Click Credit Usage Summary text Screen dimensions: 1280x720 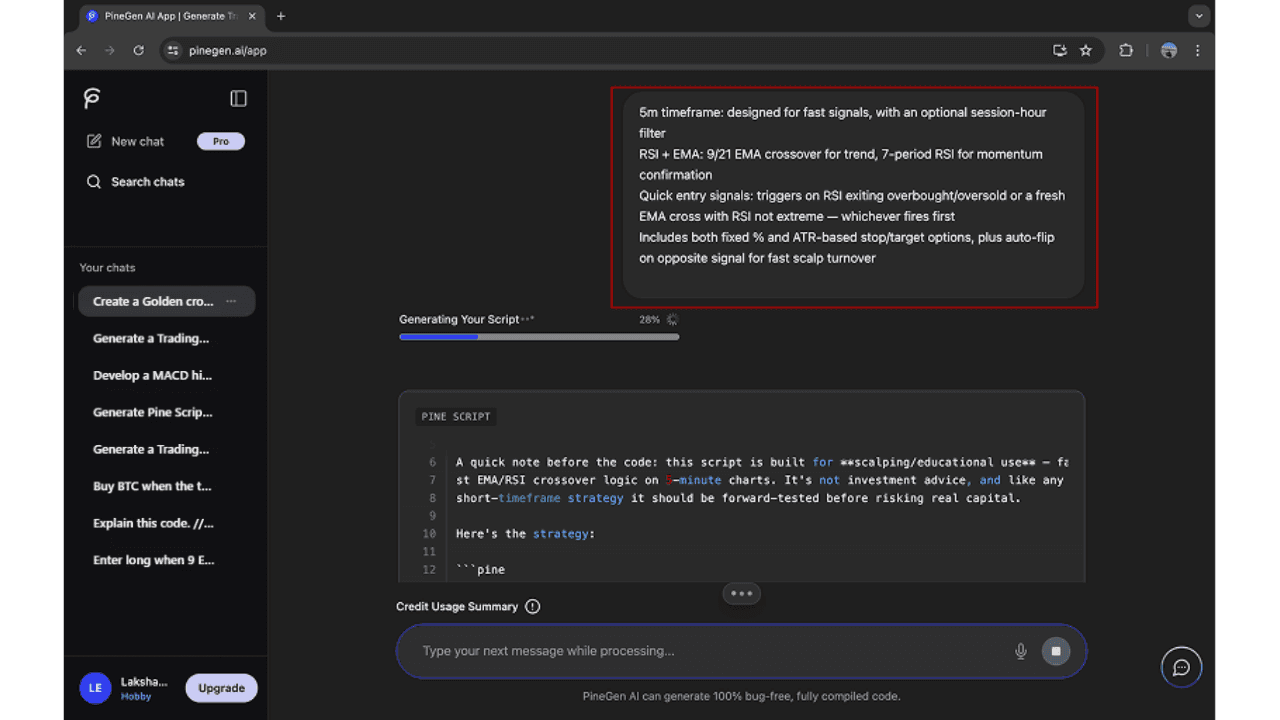pos(457,606)
